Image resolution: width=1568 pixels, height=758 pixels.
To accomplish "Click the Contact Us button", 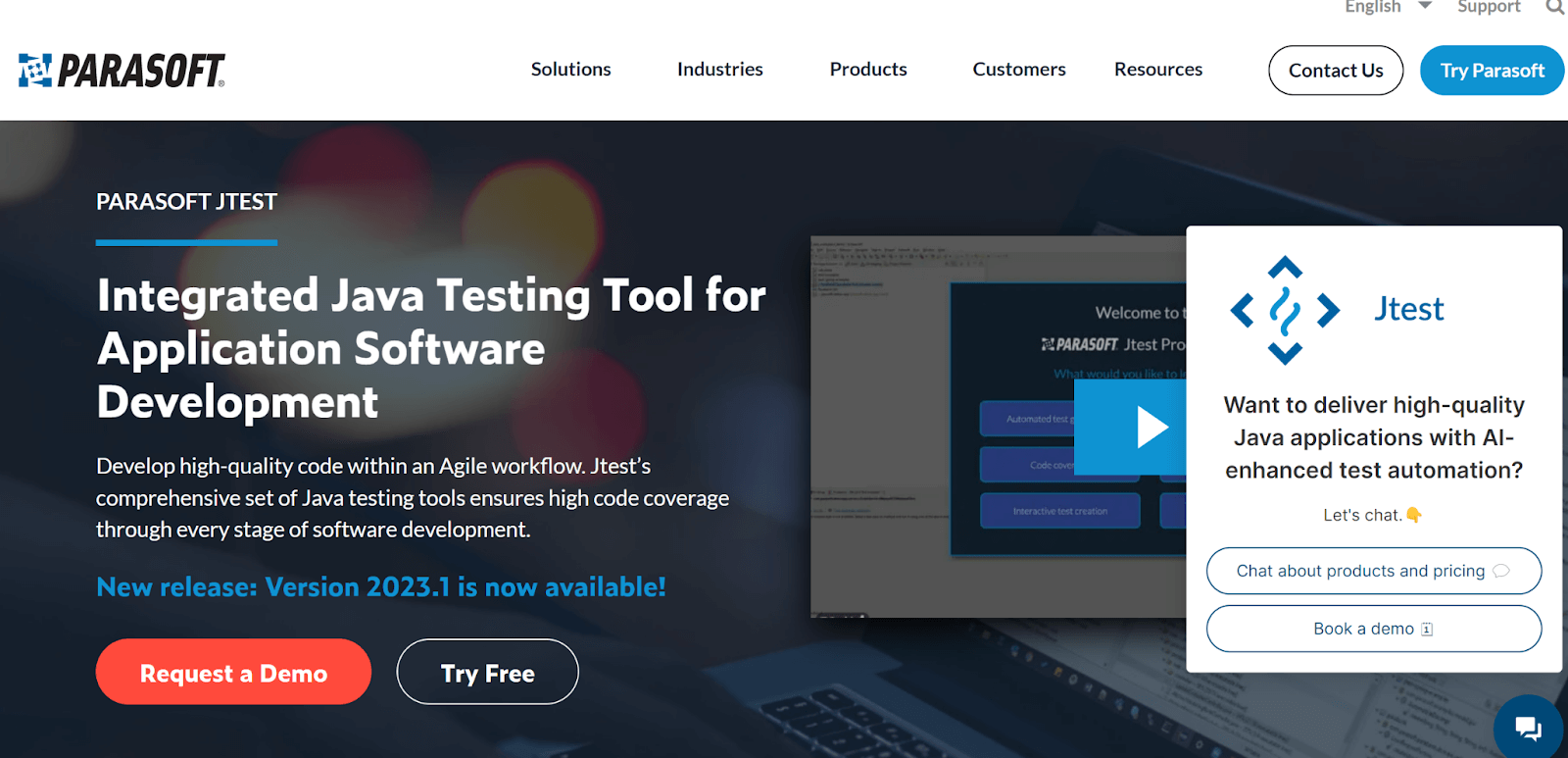I will coord(1336,71).
